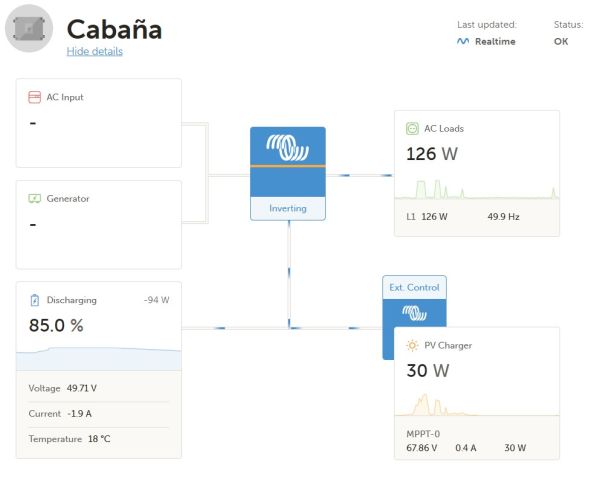Click the Inverting status label
600x485 pixels.
(x=288, y=208)
